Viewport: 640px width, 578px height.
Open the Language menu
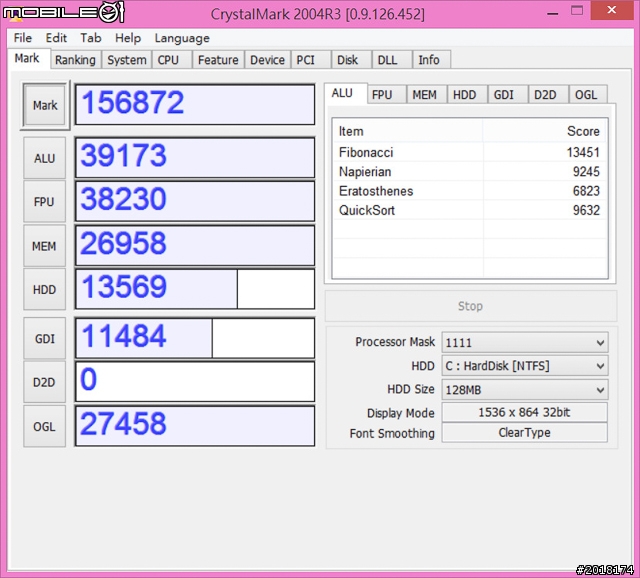point(182,38)
